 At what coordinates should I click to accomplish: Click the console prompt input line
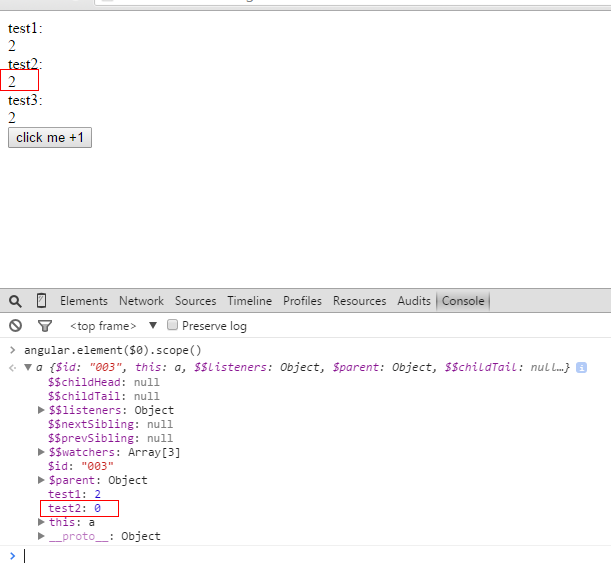[300, 555]
